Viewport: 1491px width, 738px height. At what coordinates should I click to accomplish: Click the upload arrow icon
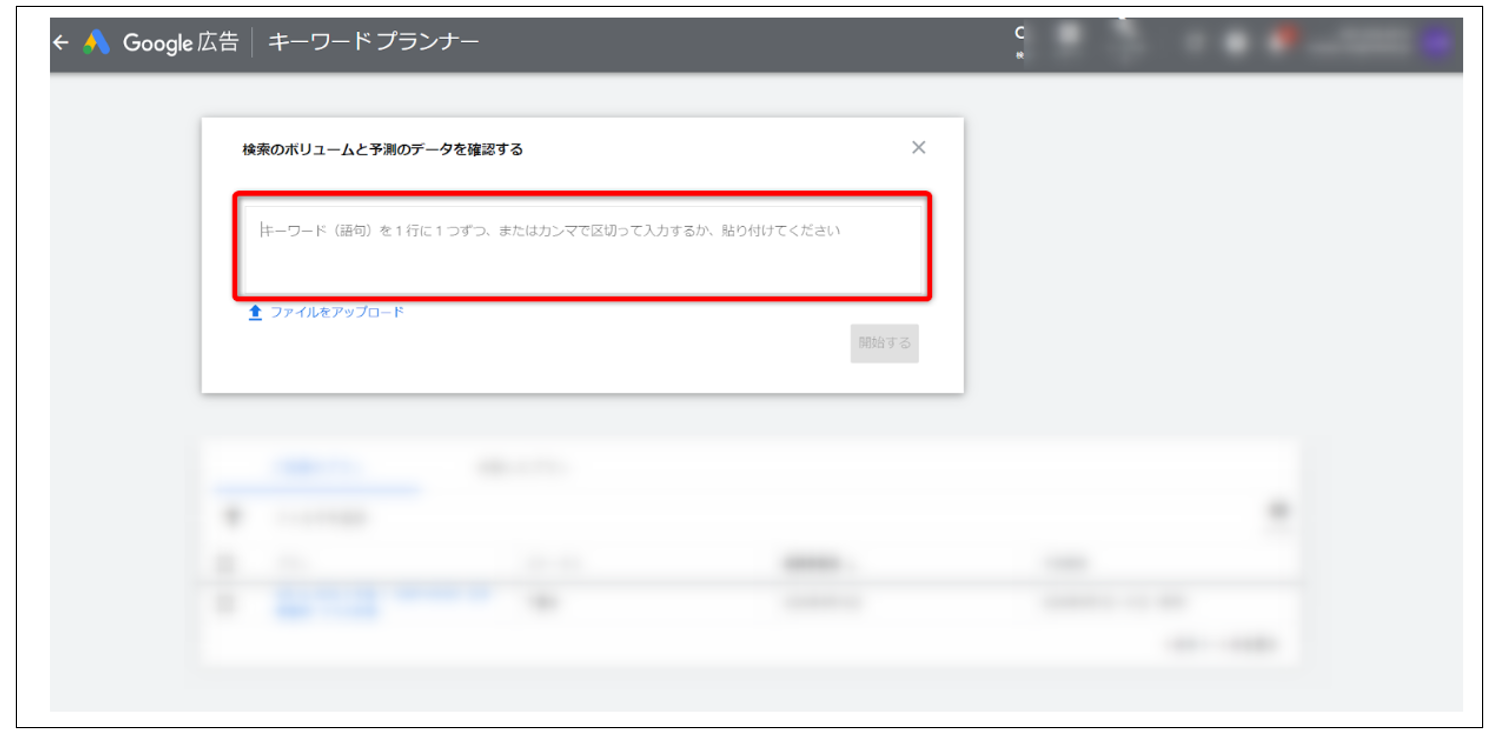tap(255, 313)
